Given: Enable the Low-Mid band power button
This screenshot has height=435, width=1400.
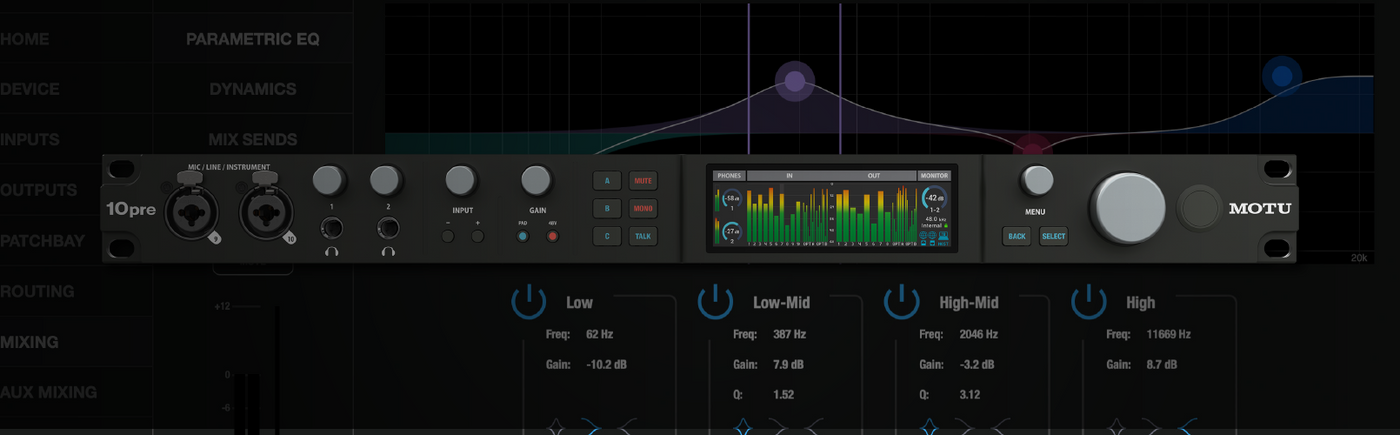Looking at the screenshot, I should pyautogui.click(x=715, y=301).
